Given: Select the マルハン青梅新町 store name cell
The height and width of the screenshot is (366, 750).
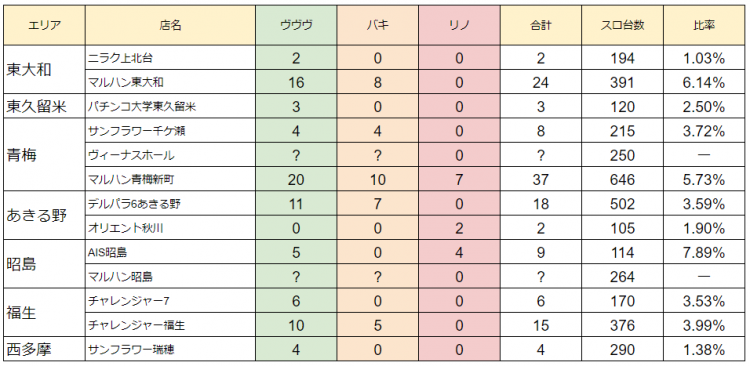Looking at the screenshot, I should [170, 179].
